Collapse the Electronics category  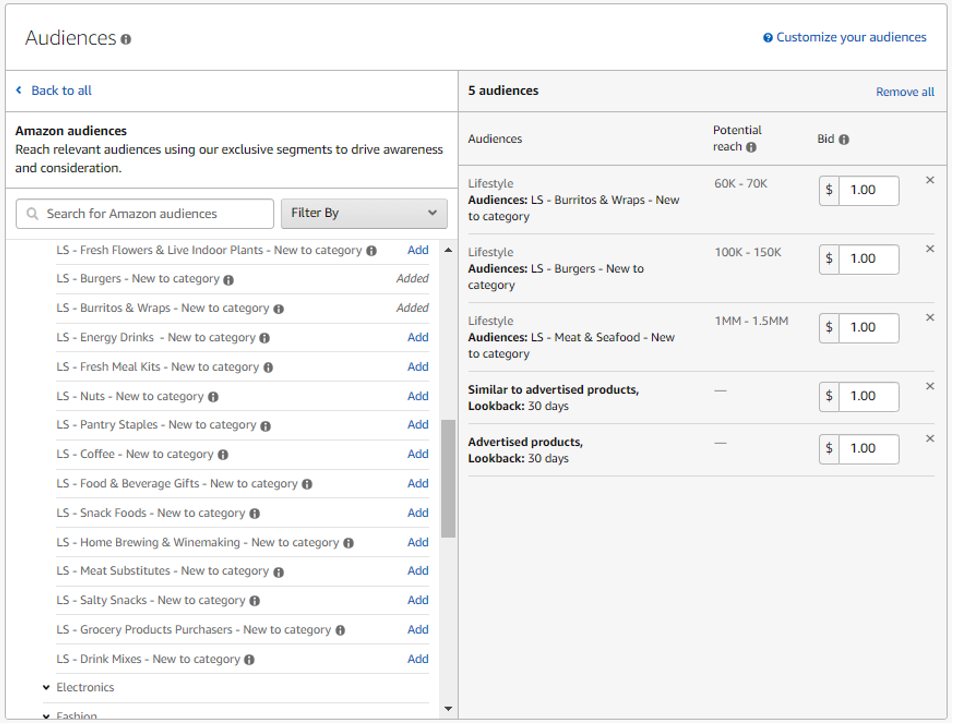44,687
